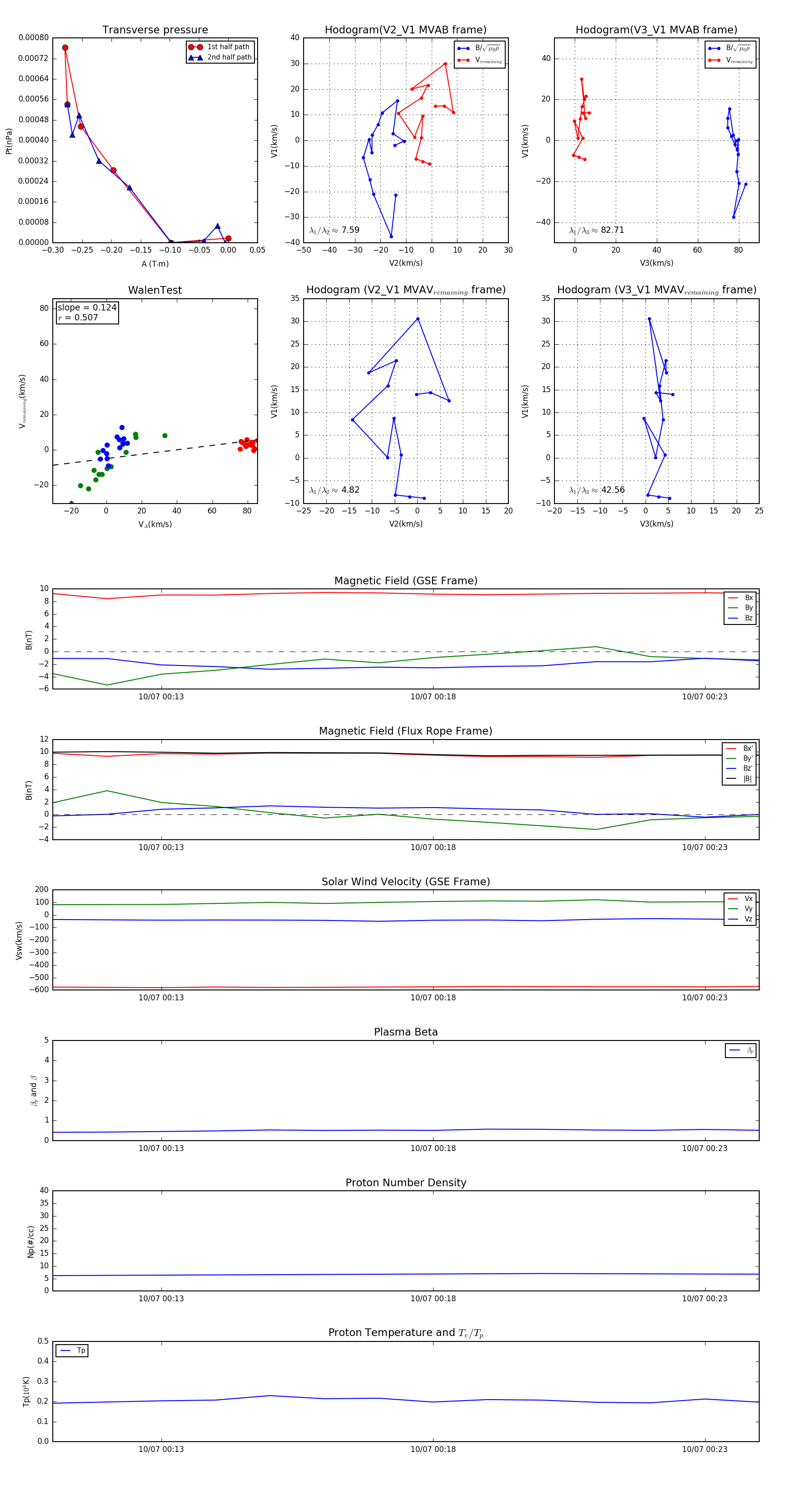This screenshot has width=812, height=1489.
Task: Click the "Hodogram(V3_V1 MVAB frame)" title
Action: (656, 30)
